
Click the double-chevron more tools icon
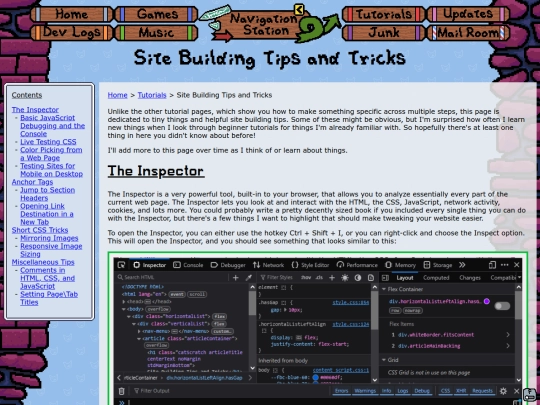[x=462, y=265]
